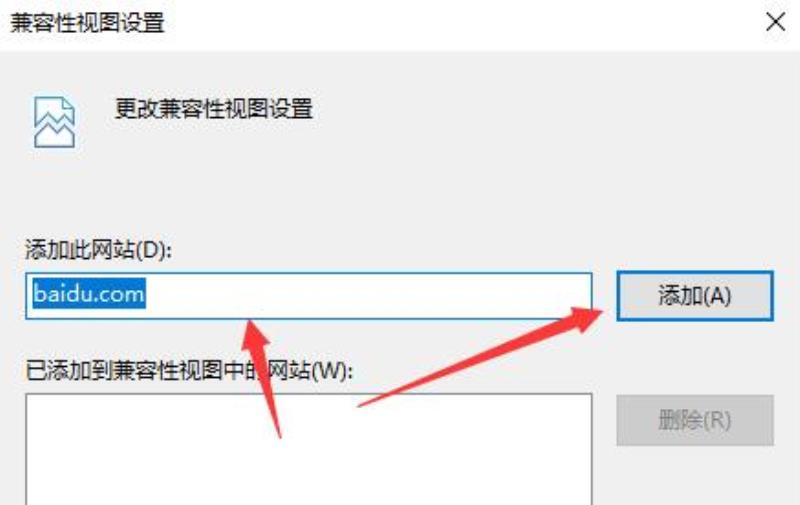Click the 添加此网站(D): label

point(99,250)
